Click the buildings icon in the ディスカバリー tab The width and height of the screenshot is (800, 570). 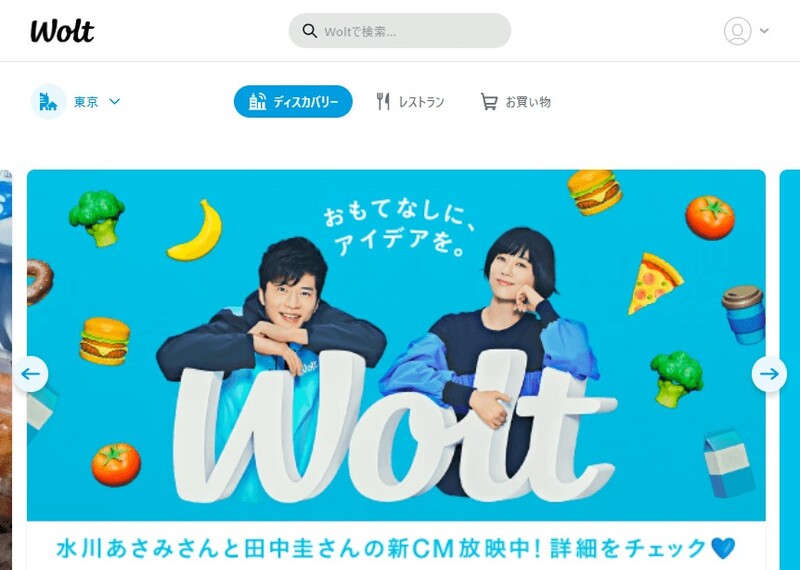pos(257,101)
